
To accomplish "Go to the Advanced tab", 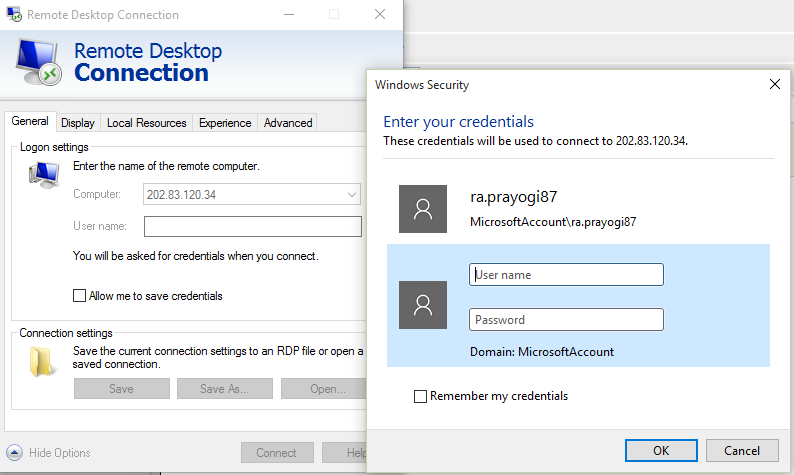I will click(x=288, y=123).
